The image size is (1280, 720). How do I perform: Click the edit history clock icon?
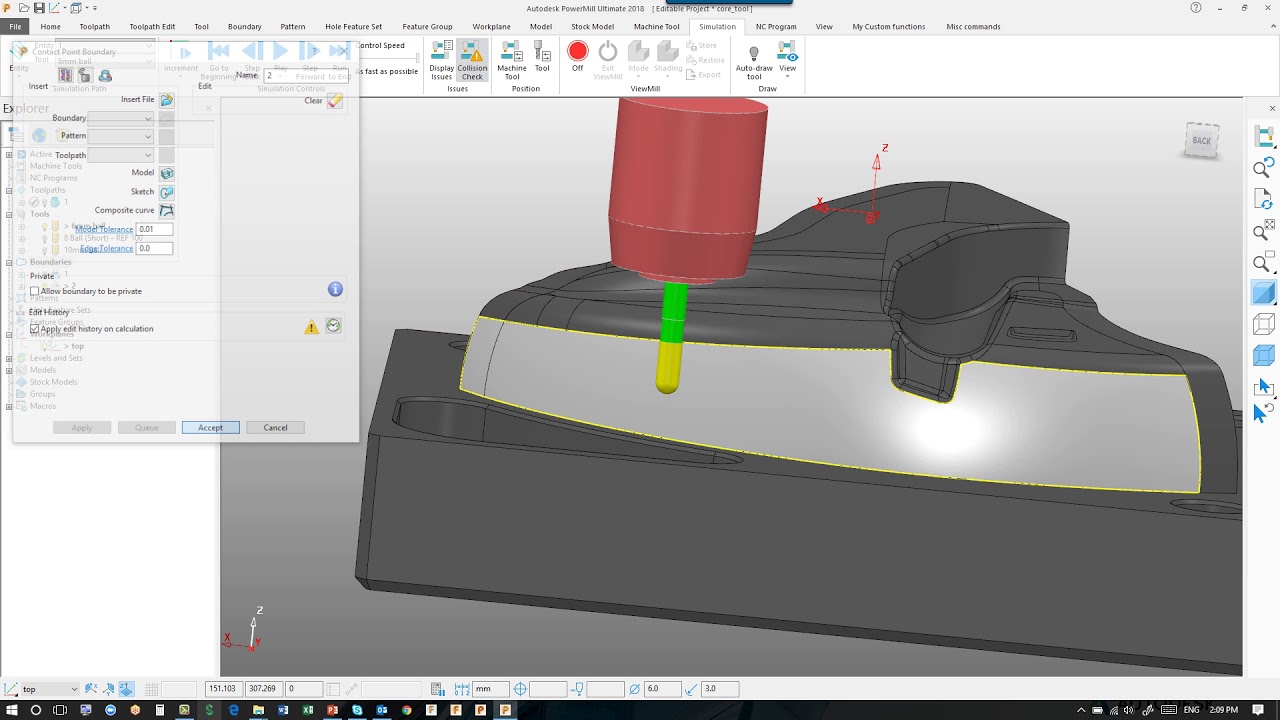point(334,326)
